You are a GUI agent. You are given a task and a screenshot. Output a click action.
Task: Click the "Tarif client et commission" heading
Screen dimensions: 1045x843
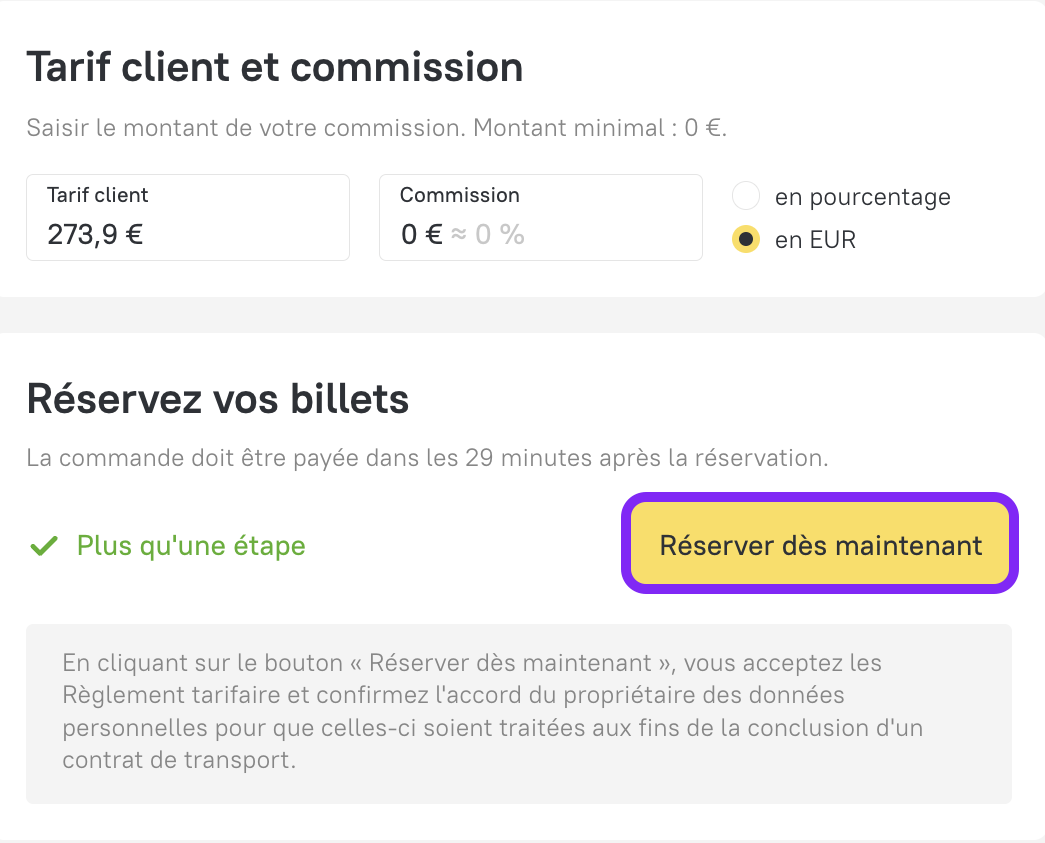[275, 67]
